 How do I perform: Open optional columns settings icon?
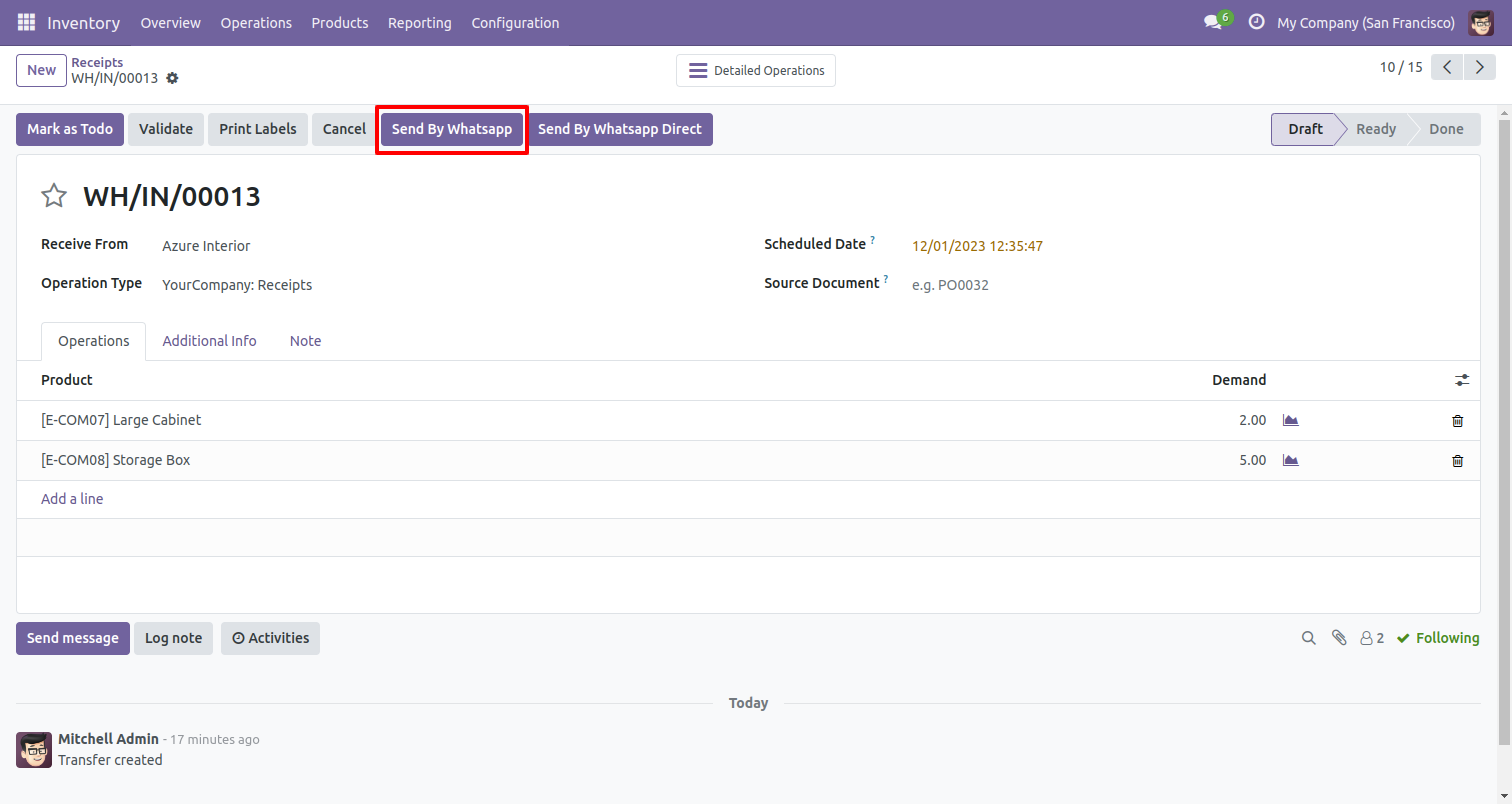[x=1462, y=380]
